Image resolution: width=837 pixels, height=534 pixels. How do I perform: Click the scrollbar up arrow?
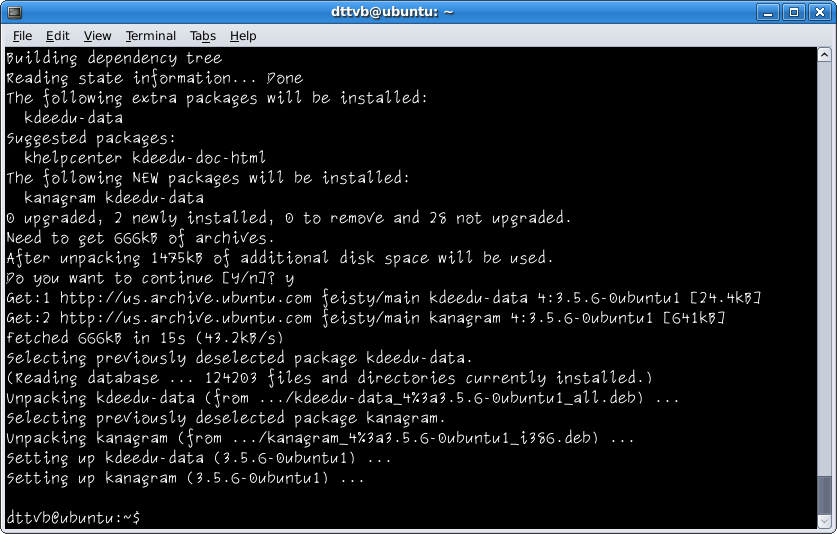(824, 54)
